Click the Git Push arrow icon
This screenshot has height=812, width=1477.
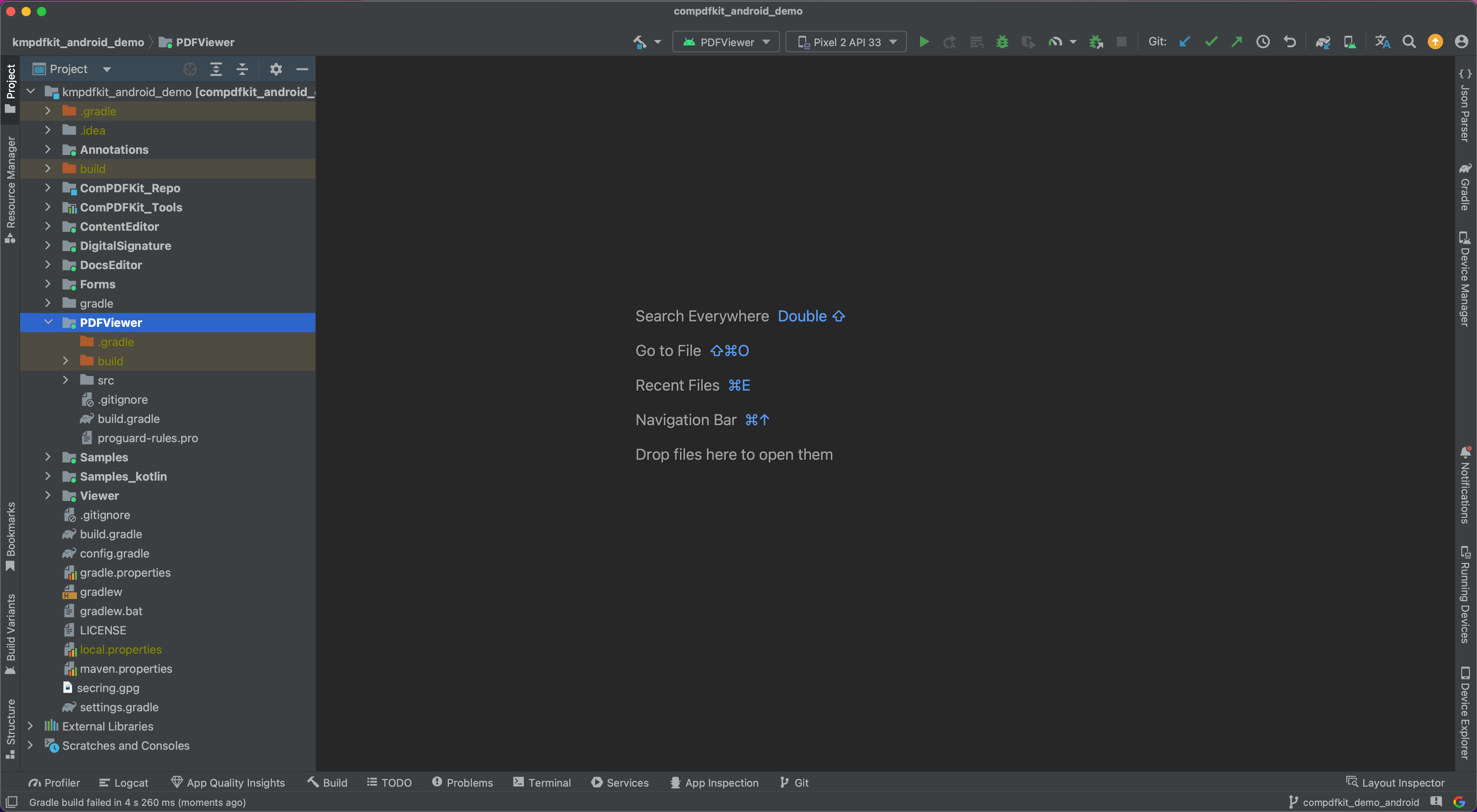pyautogui.click(x=1237, y=42)
